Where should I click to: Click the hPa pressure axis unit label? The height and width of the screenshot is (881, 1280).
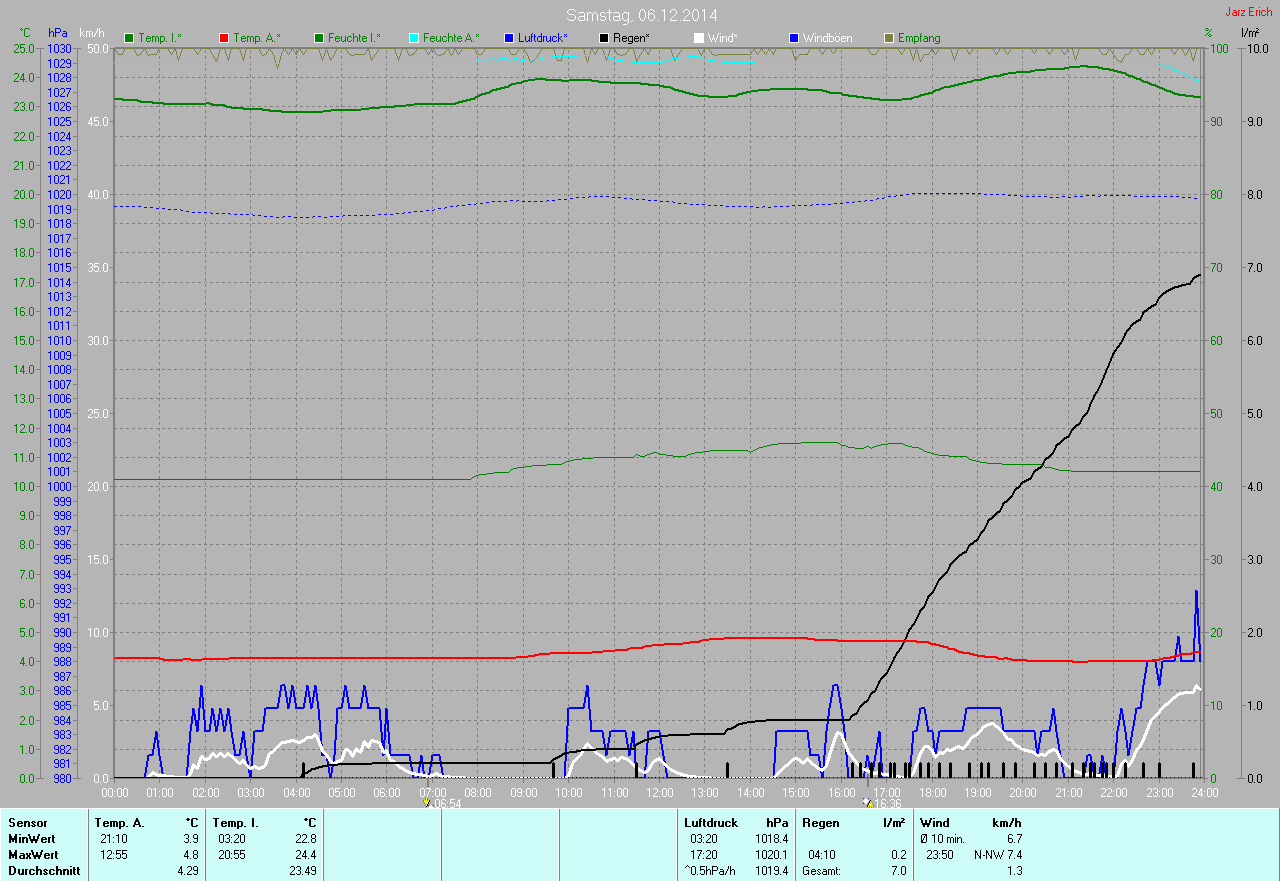(x=57, y=34)
